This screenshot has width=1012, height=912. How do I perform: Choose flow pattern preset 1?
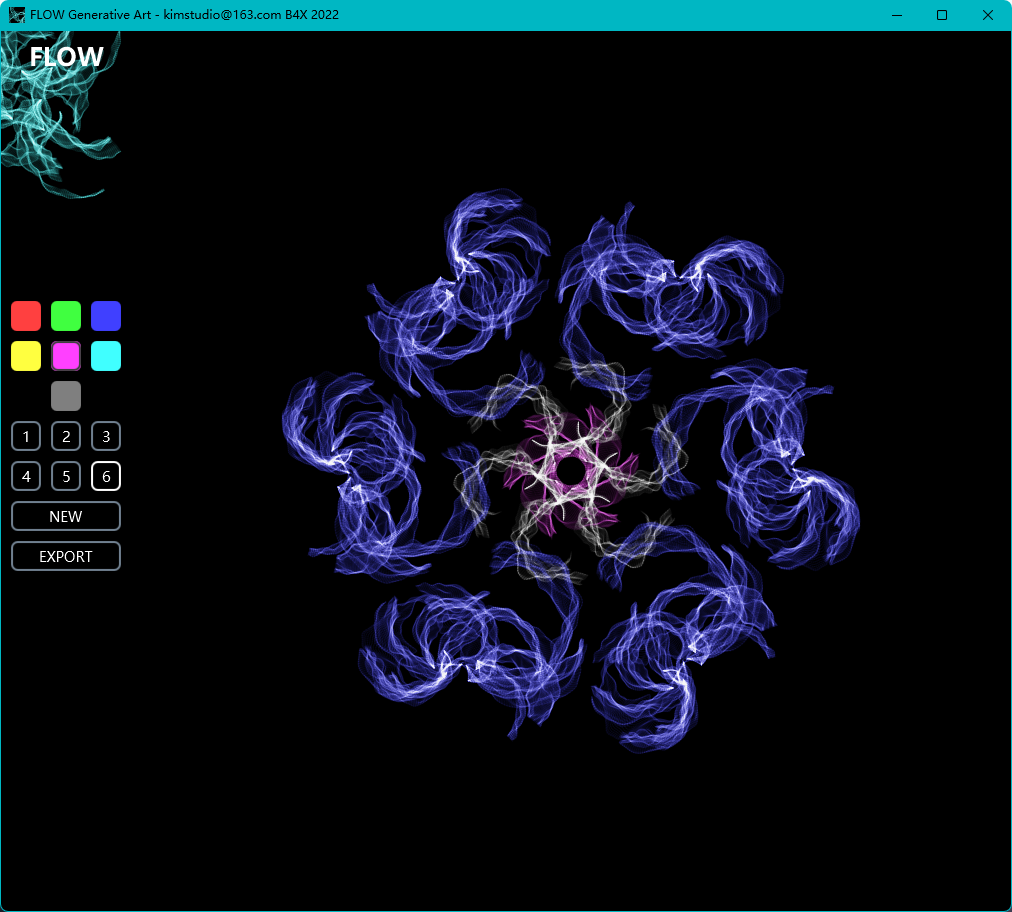pos(26,436)
